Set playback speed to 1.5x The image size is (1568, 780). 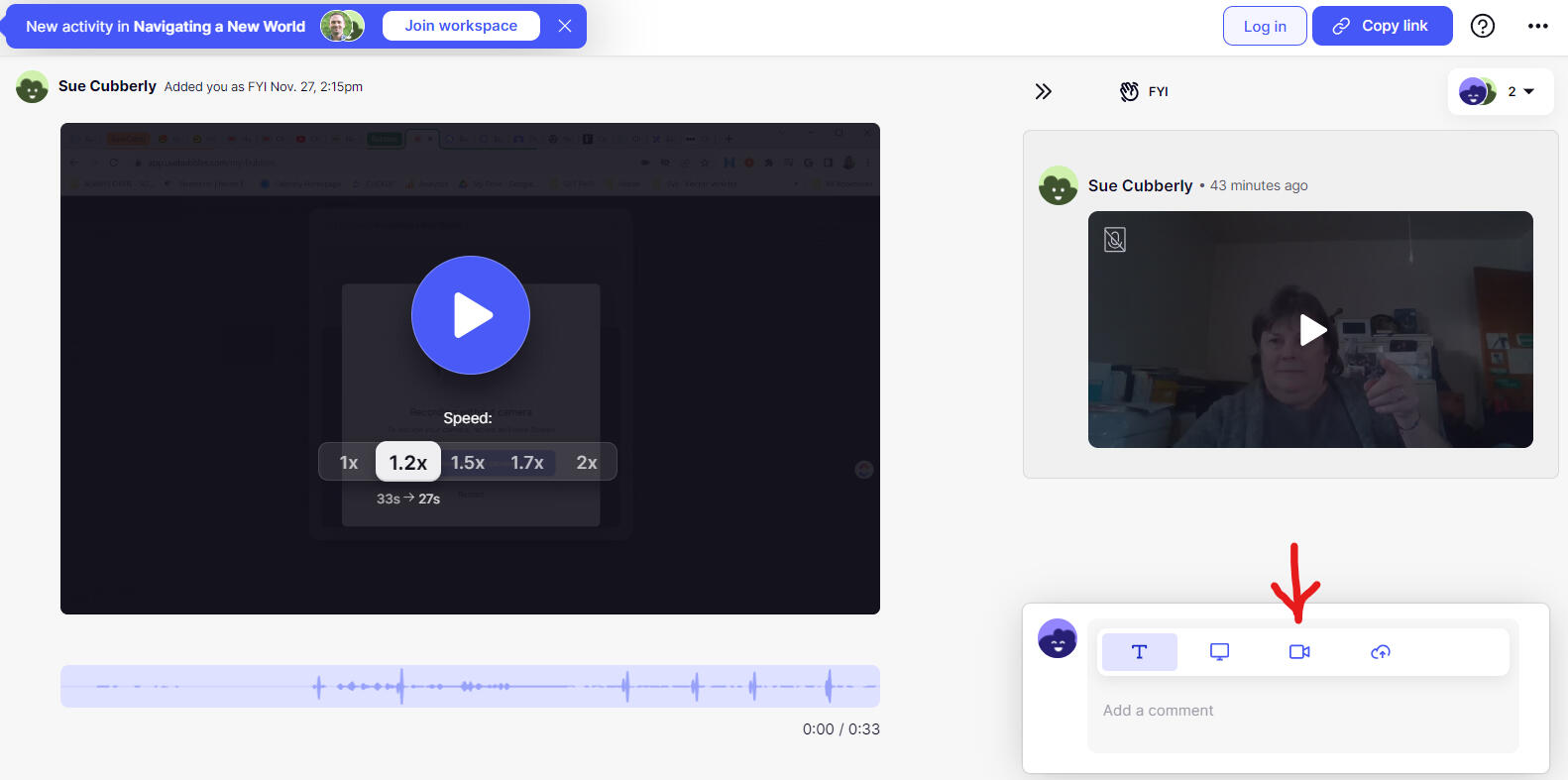pos(468,463)
